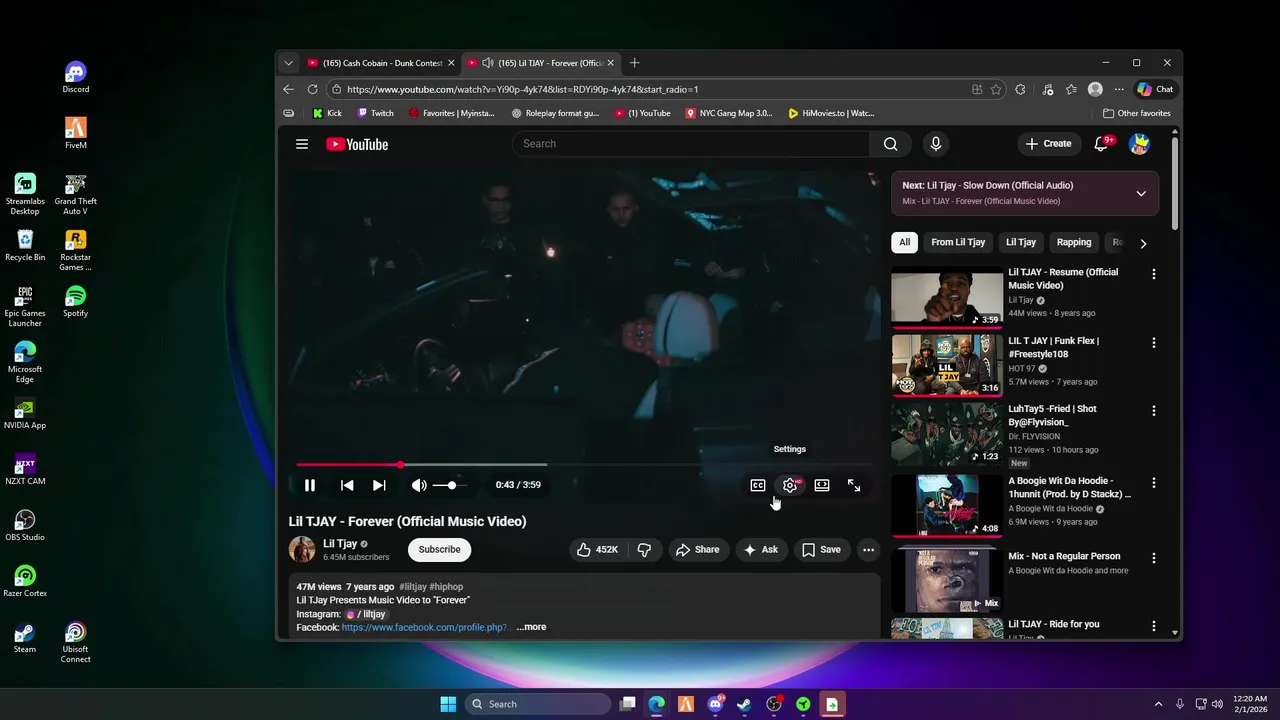Go to YouTube home via the logo
This screenshot has height=720, width=1280.
[x=357, y=144]
